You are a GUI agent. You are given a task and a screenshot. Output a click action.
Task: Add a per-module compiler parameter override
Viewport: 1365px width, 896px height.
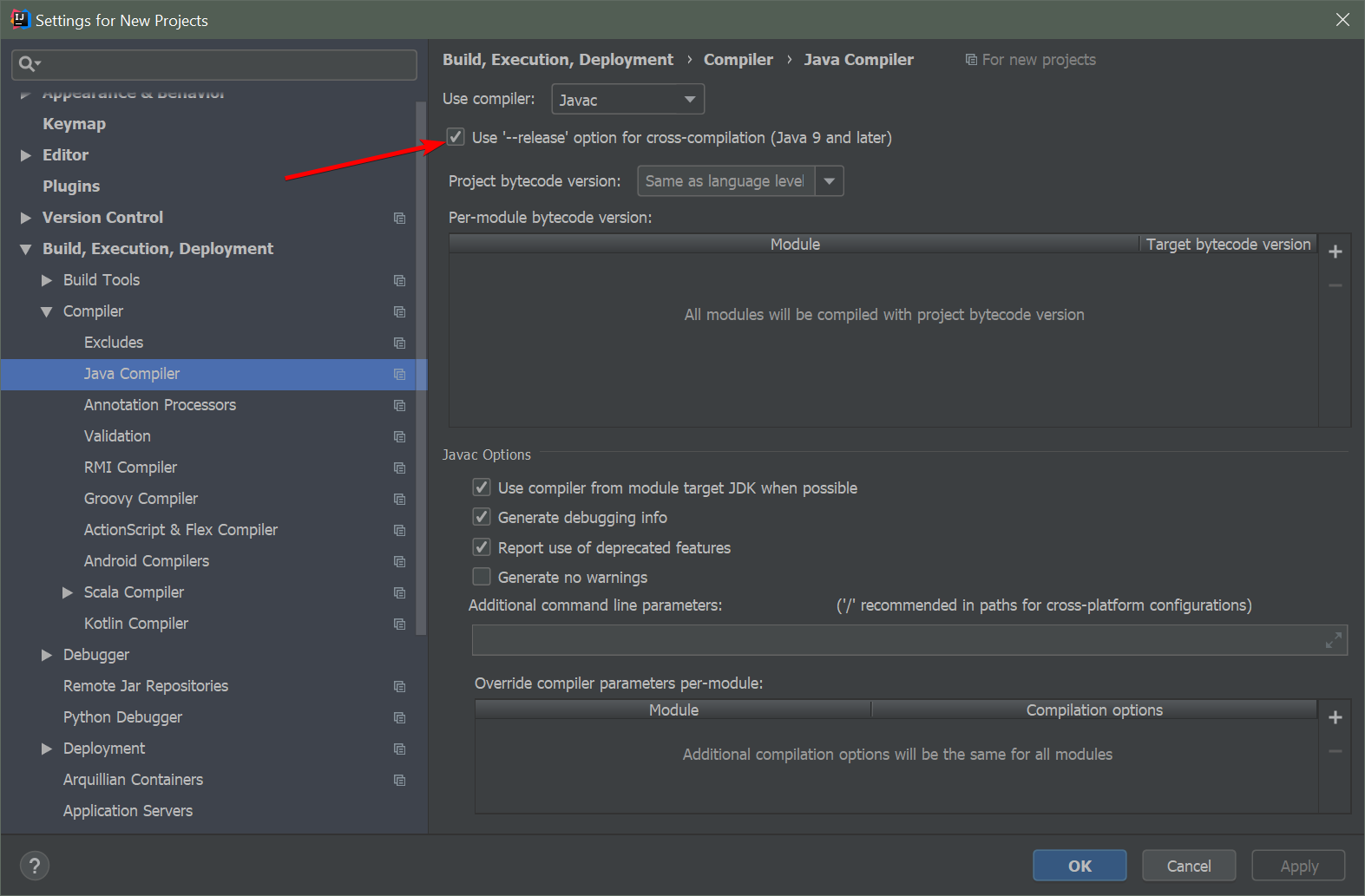pos(1335,717)
